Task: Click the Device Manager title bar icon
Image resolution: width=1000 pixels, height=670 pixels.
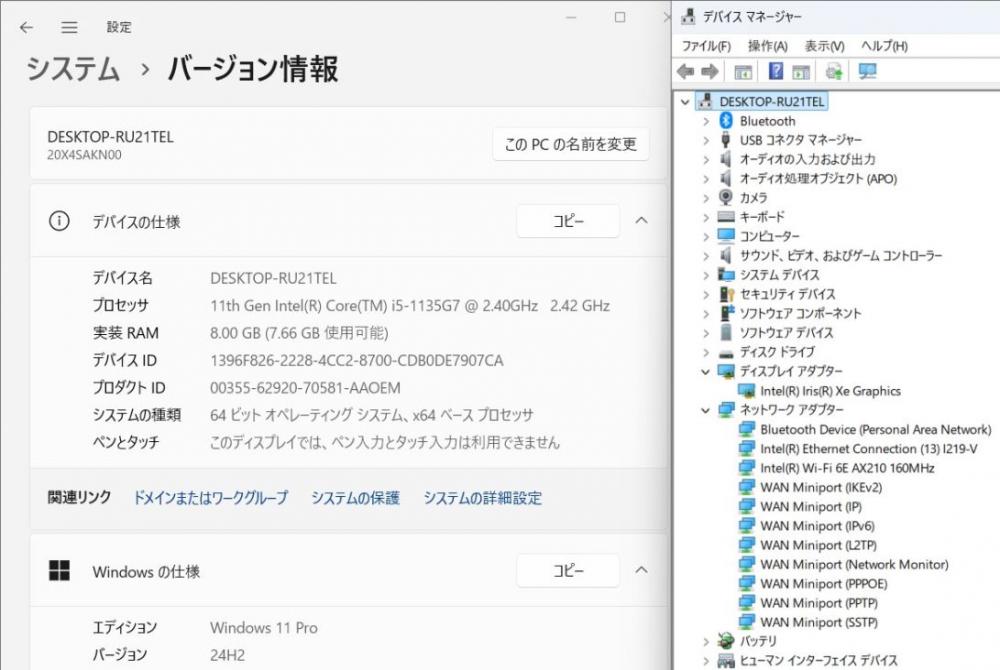Action: coord(688,17)
